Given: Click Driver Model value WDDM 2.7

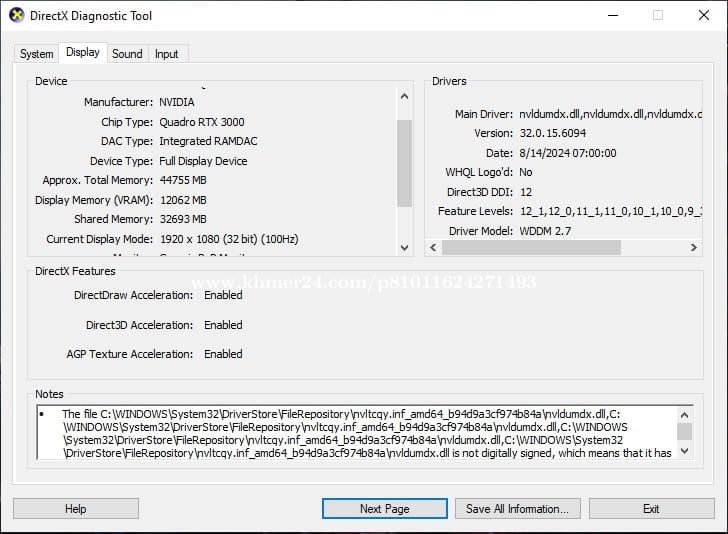Looking at the screenshot, I should pos(545,231).
